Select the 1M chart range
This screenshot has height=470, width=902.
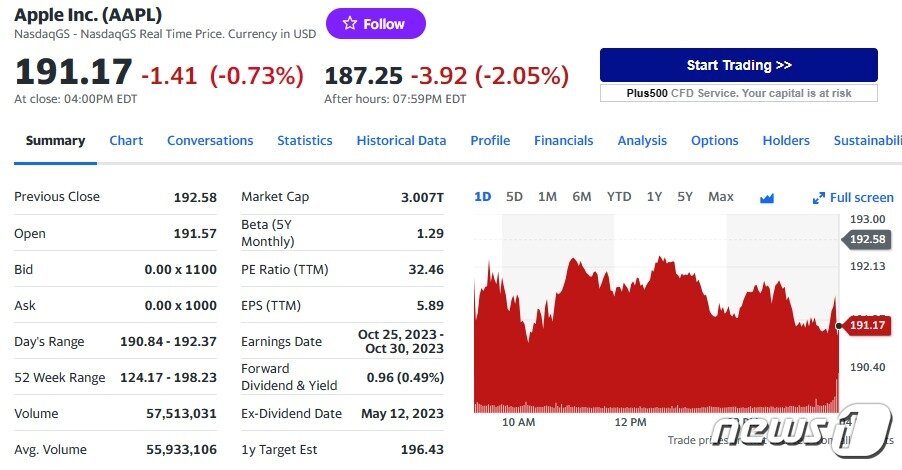click(547, 197)
